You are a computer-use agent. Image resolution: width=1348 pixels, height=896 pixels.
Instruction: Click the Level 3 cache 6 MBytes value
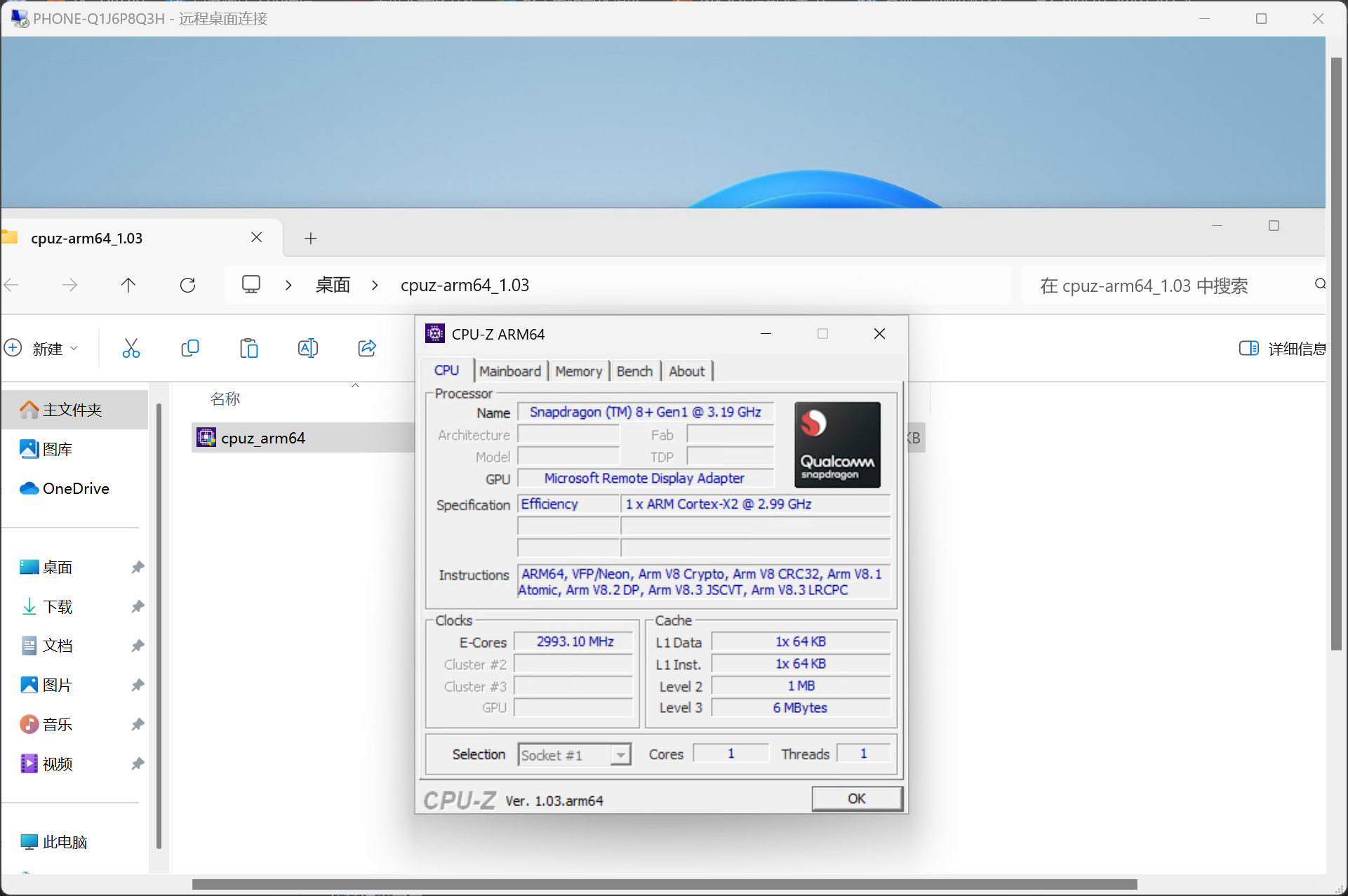click(x=800, y=708)
